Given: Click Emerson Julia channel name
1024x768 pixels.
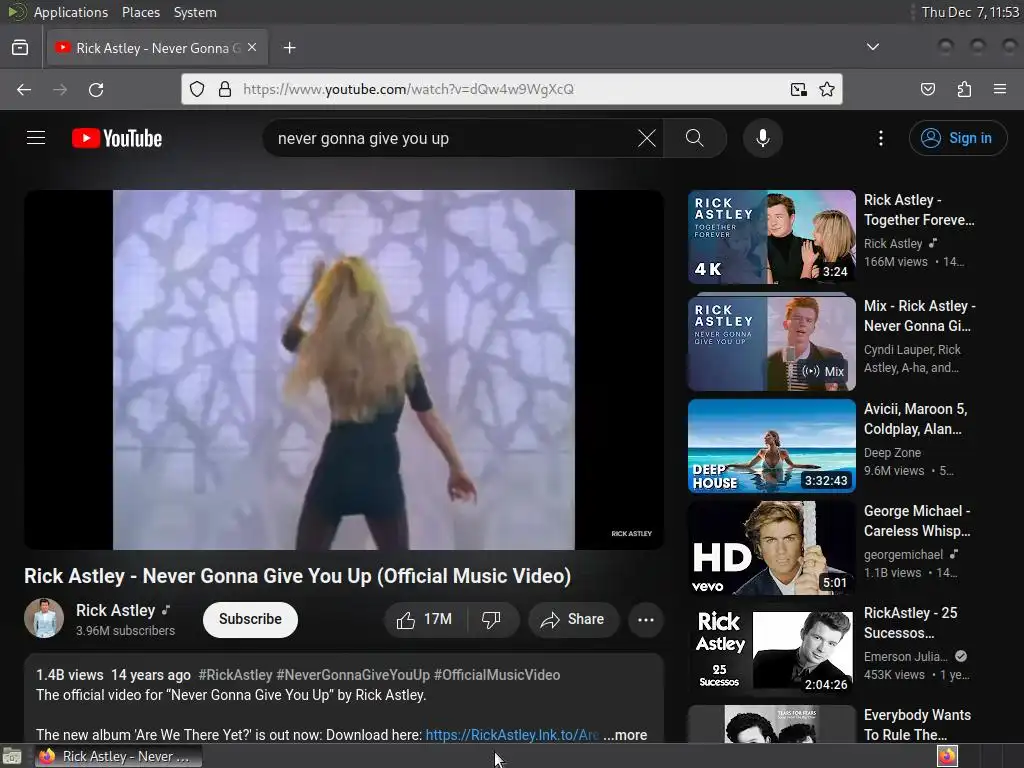Looking at the screenshot, I should [906, 656].
